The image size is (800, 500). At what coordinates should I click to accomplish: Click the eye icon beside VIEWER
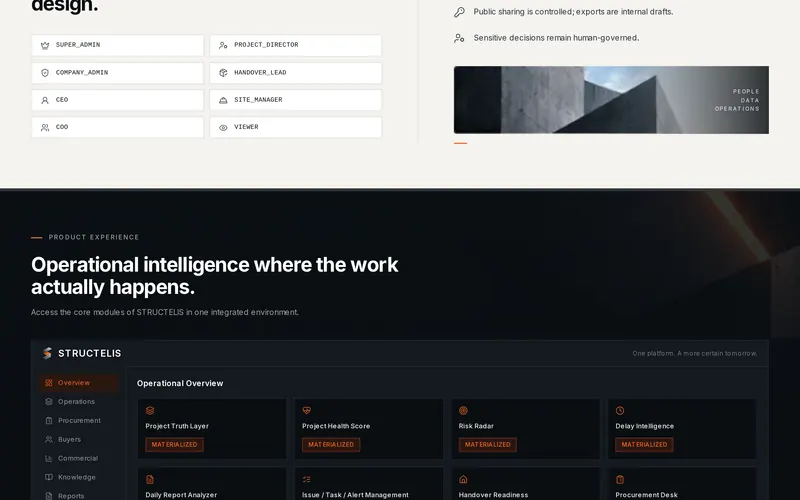pyautogui.click(x=223, y=128)
